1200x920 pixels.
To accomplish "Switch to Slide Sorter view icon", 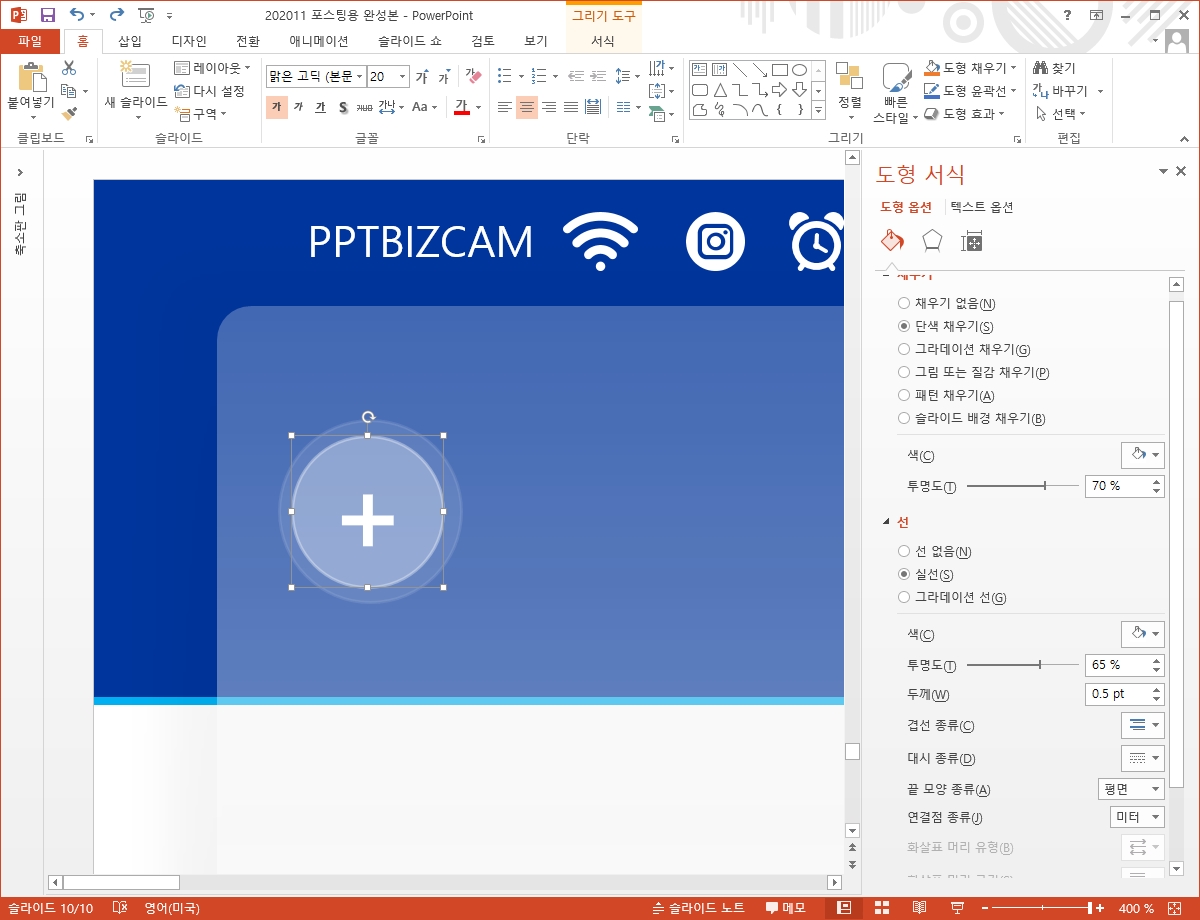I will [882, 908].
